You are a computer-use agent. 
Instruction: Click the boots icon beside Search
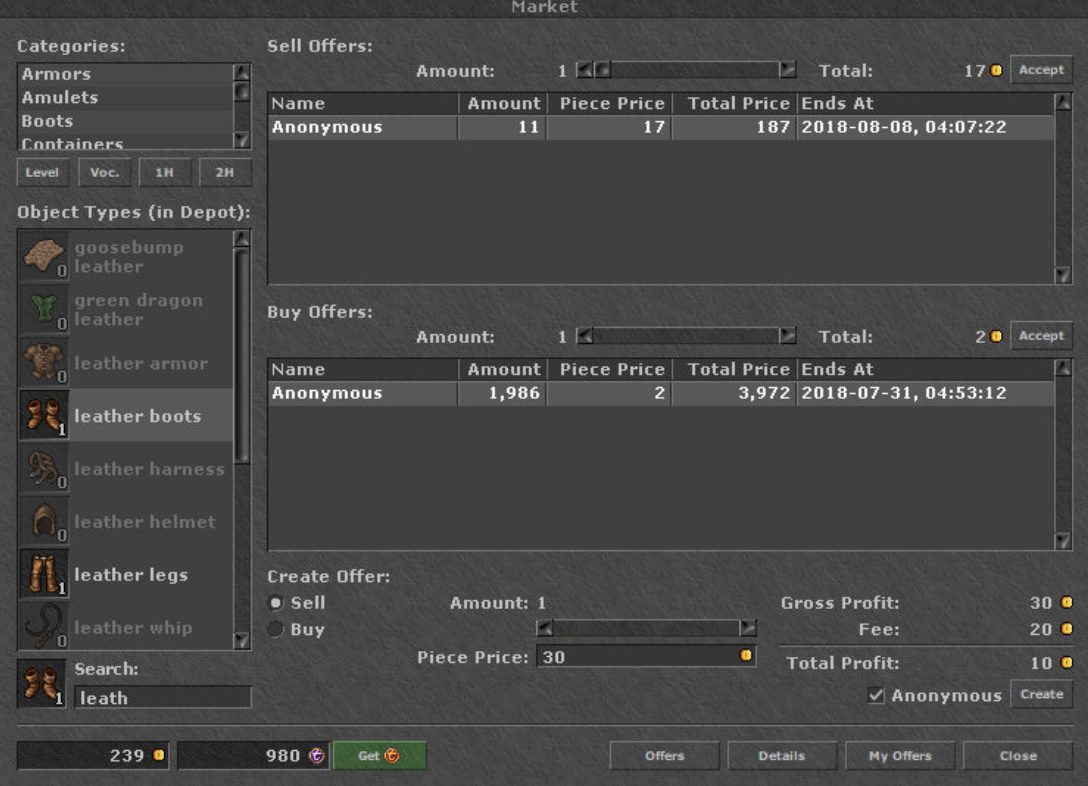pos(42,683)
